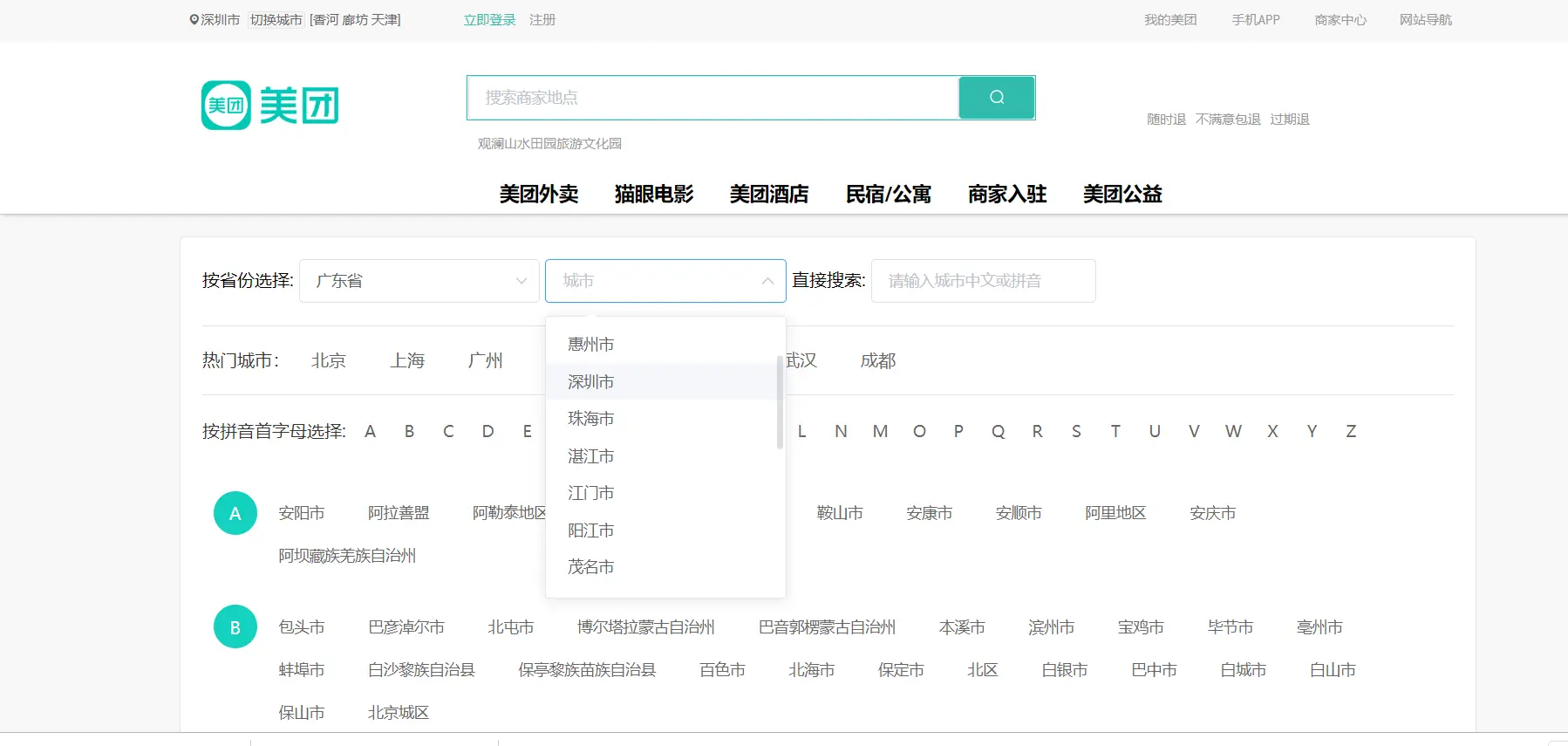Focus the 直接搜索 city name input

984,281
